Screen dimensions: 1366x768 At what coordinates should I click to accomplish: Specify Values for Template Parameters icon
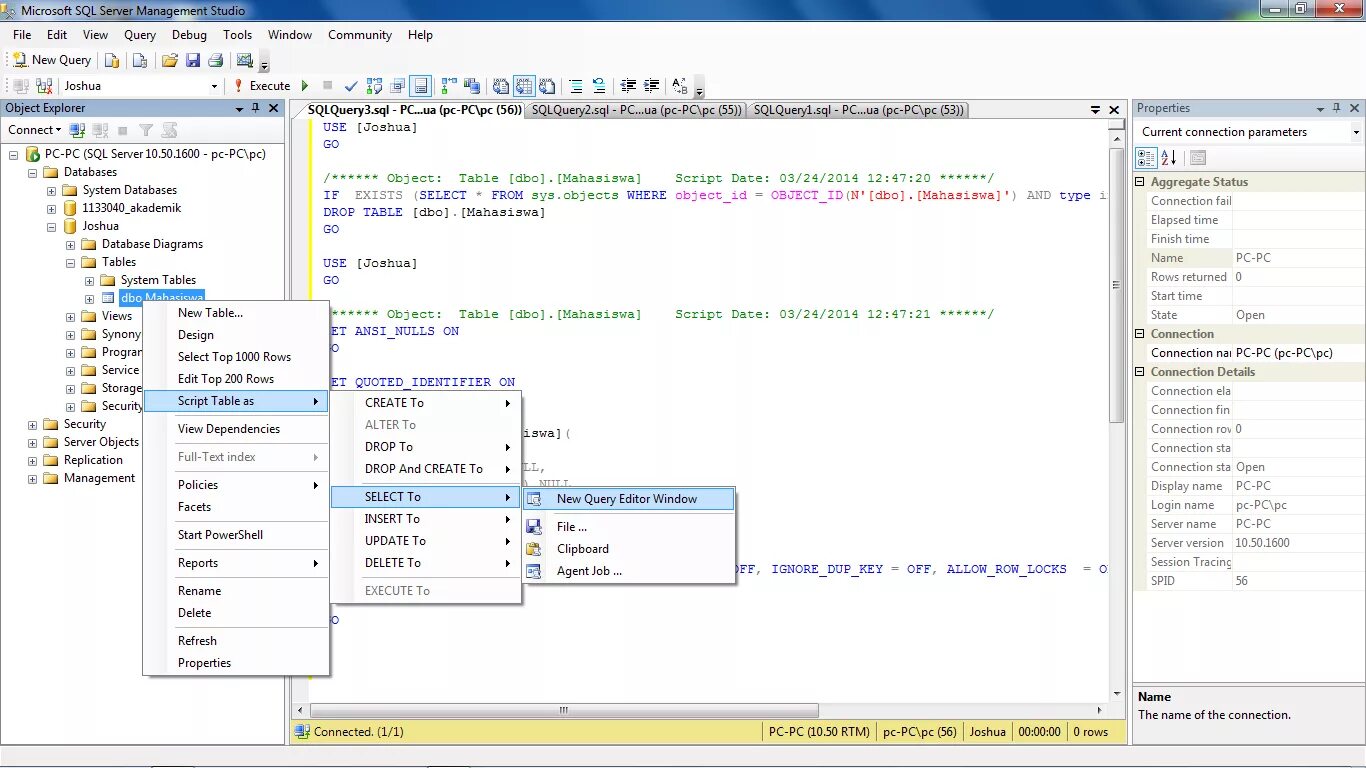click(x=680, y=86)
